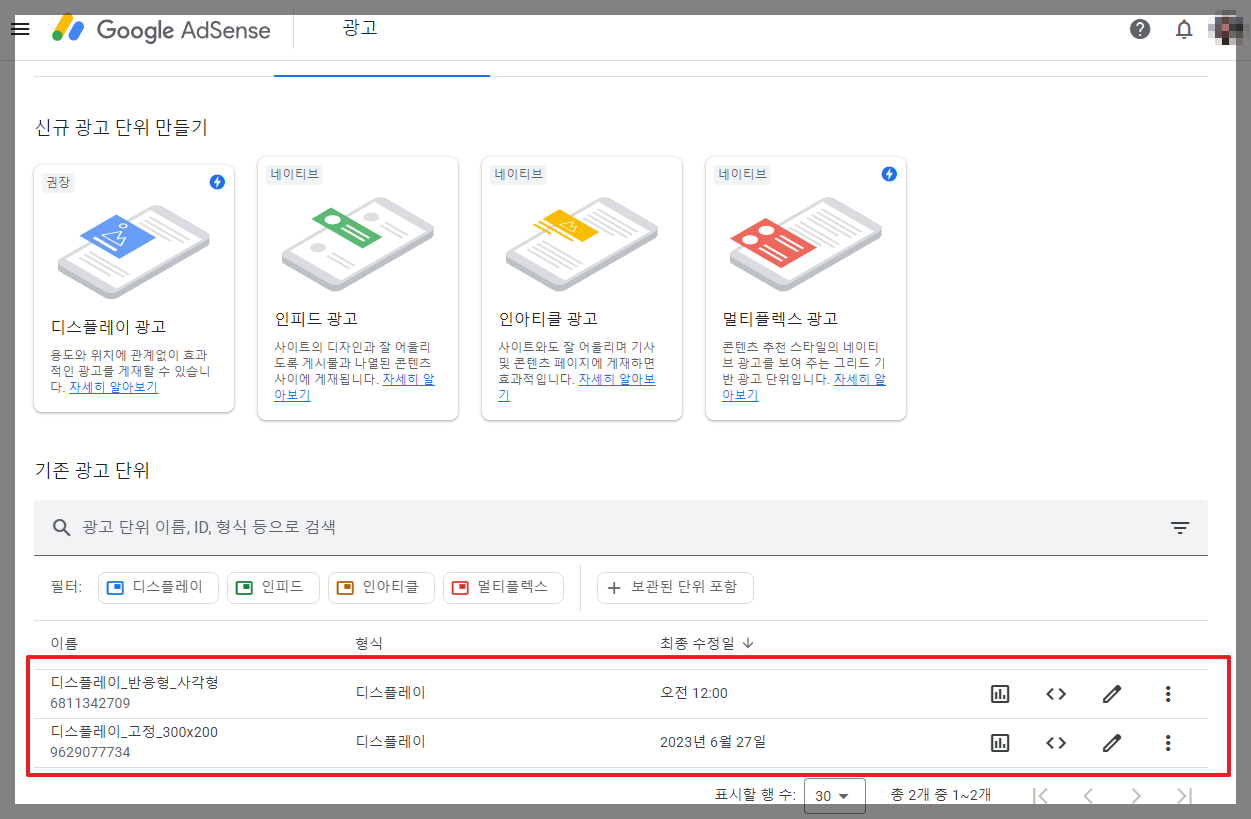
Task: Open code view for 디스플레이_반응형_사각형
Action: tap(1056, 693)
